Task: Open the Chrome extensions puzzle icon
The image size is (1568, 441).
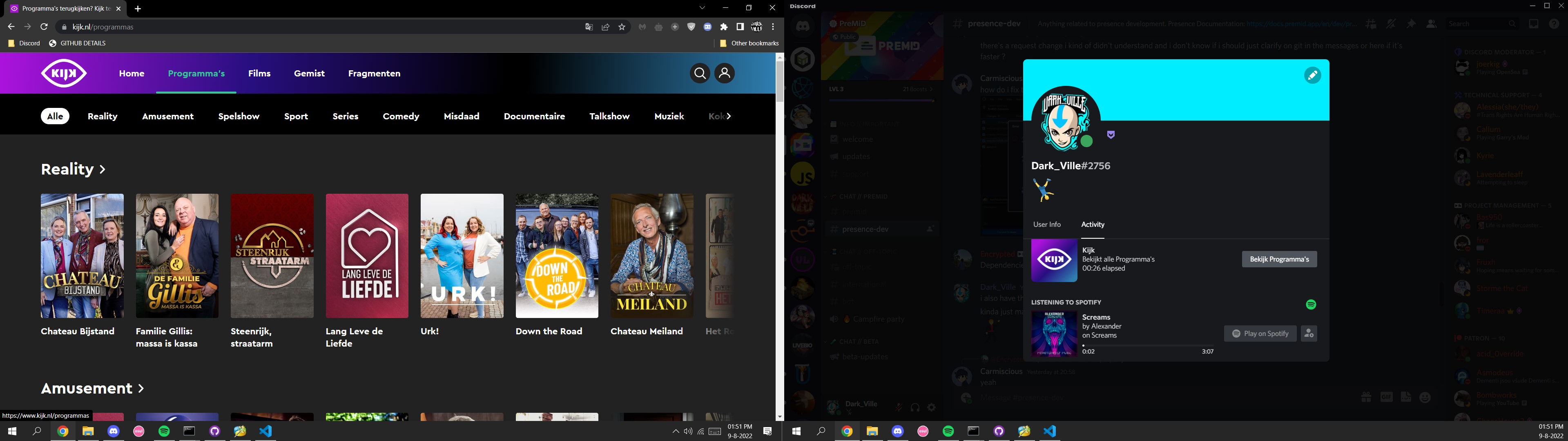Action: pos(724,27)
